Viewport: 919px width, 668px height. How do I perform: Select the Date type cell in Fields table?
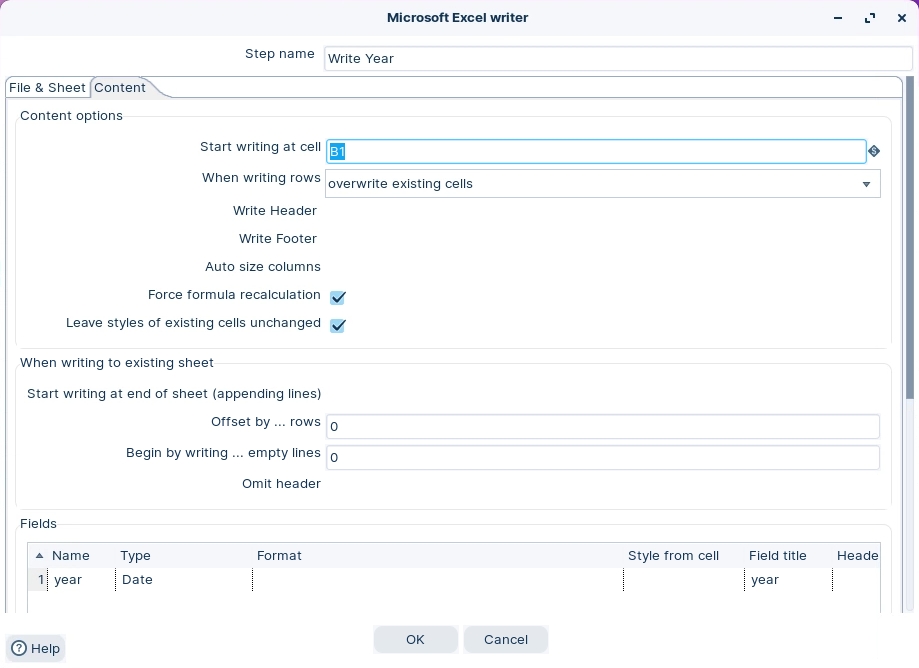pos(137,580)
